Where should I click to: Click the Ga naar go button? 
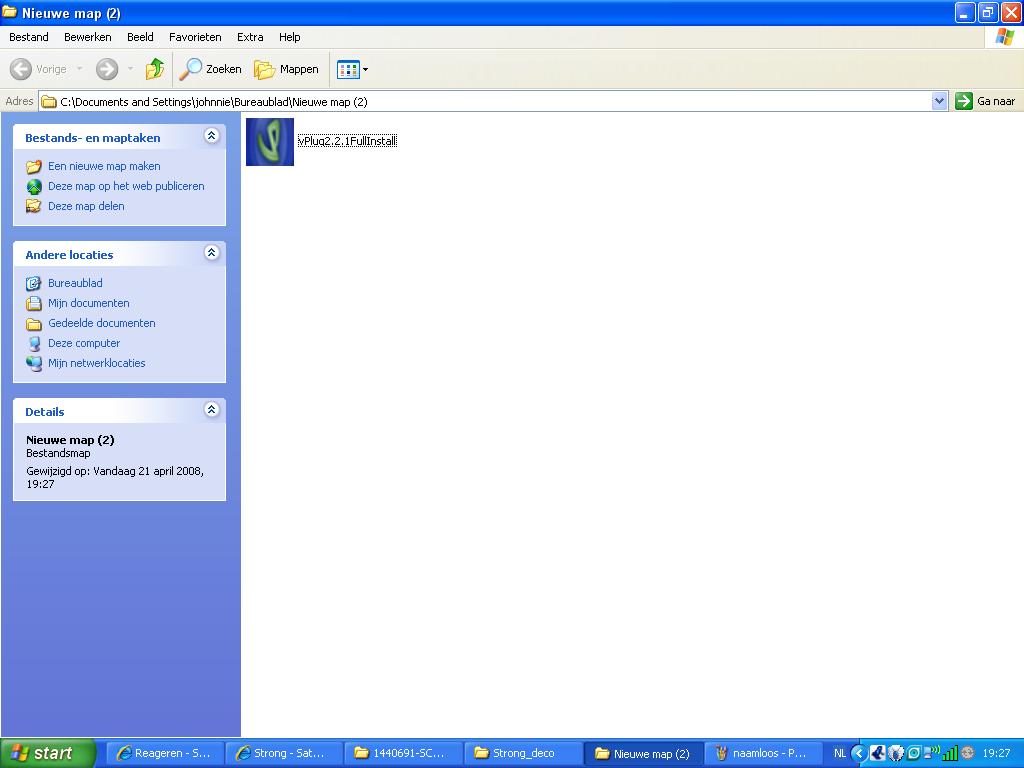click(x=985, y=101)
